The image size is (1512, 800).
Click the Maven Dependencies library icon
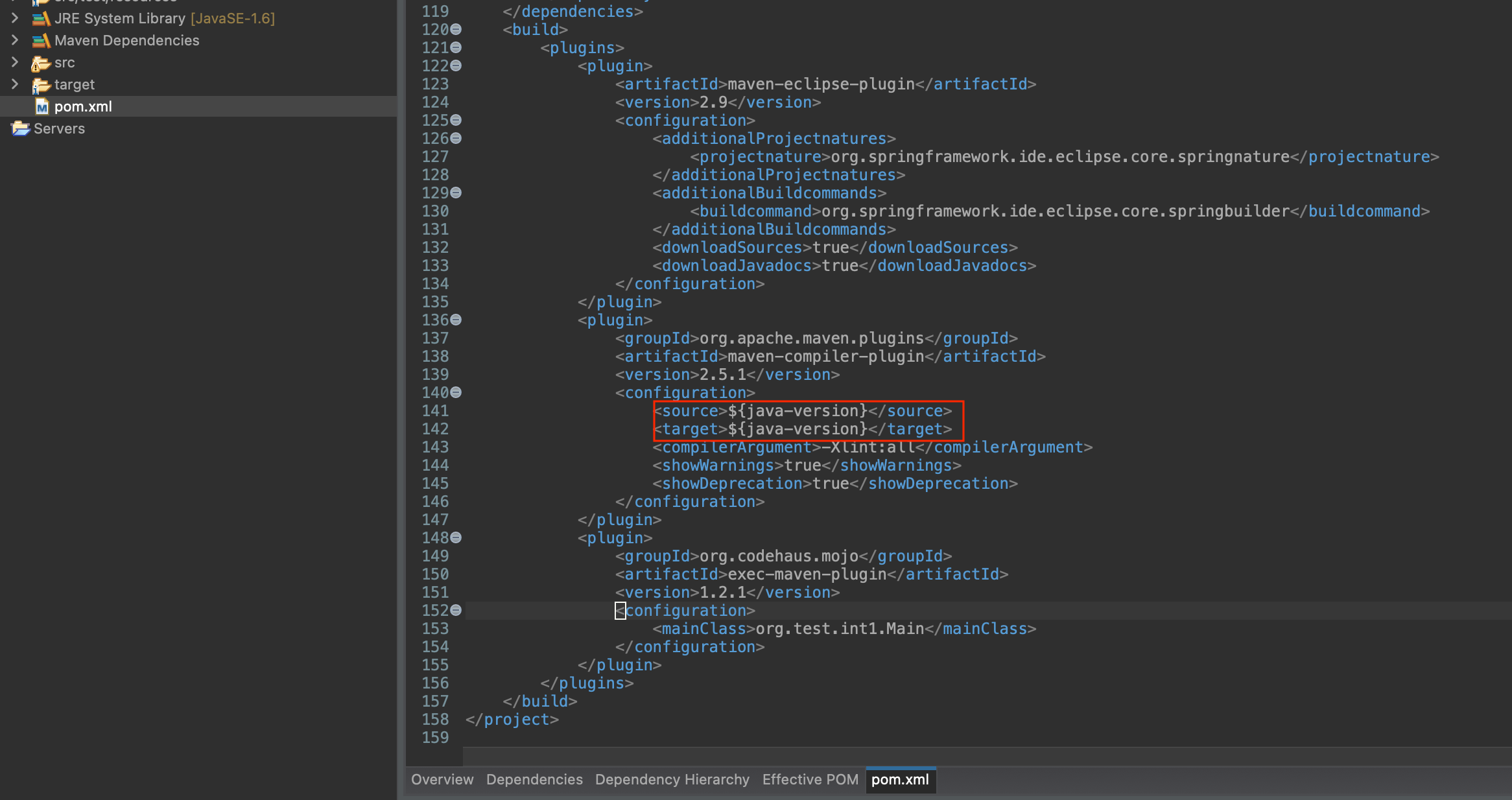[x=41, y=41]
